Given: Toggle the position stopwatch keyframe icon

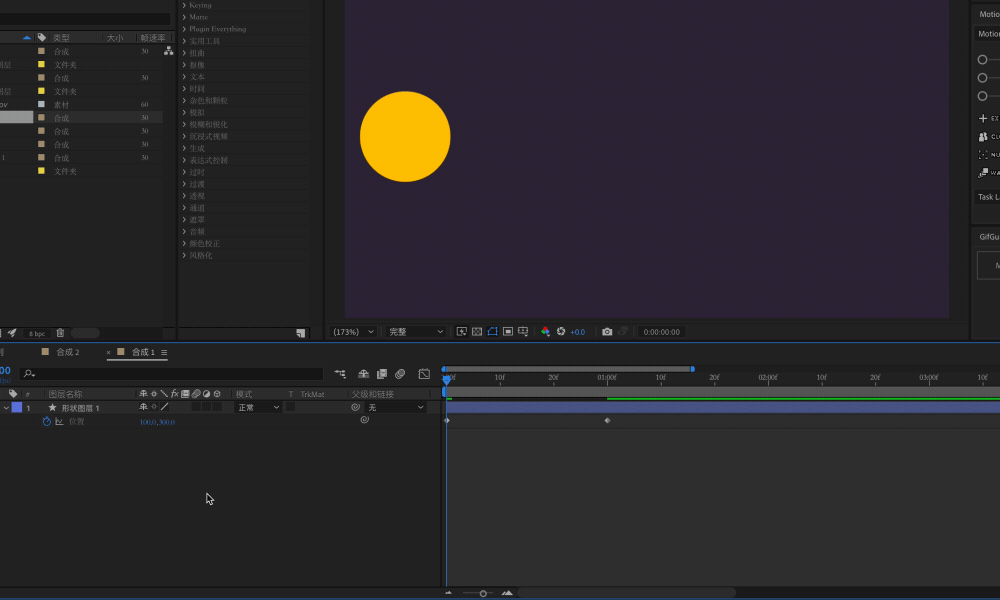Looking at the screenshot, I should [47, 421].
